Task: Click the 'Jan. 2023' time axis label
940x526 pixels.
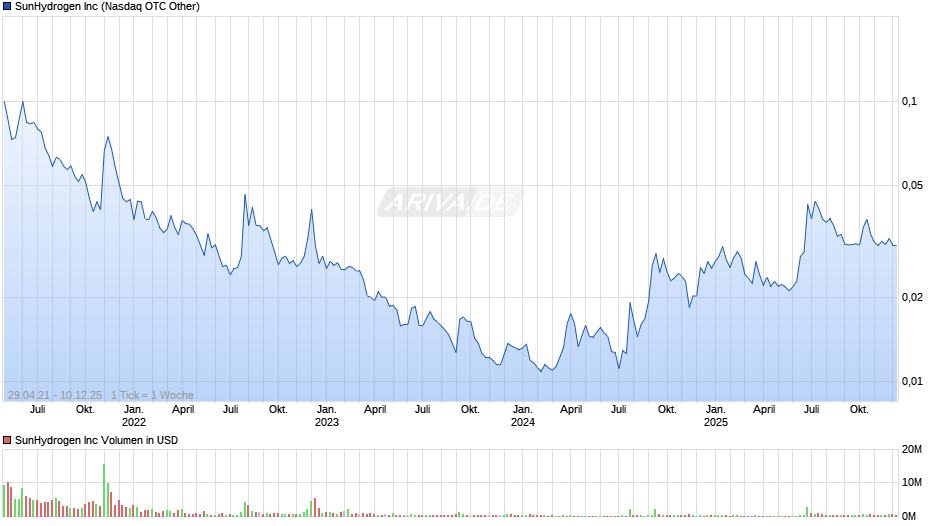Action: click(x=327, y=416)
